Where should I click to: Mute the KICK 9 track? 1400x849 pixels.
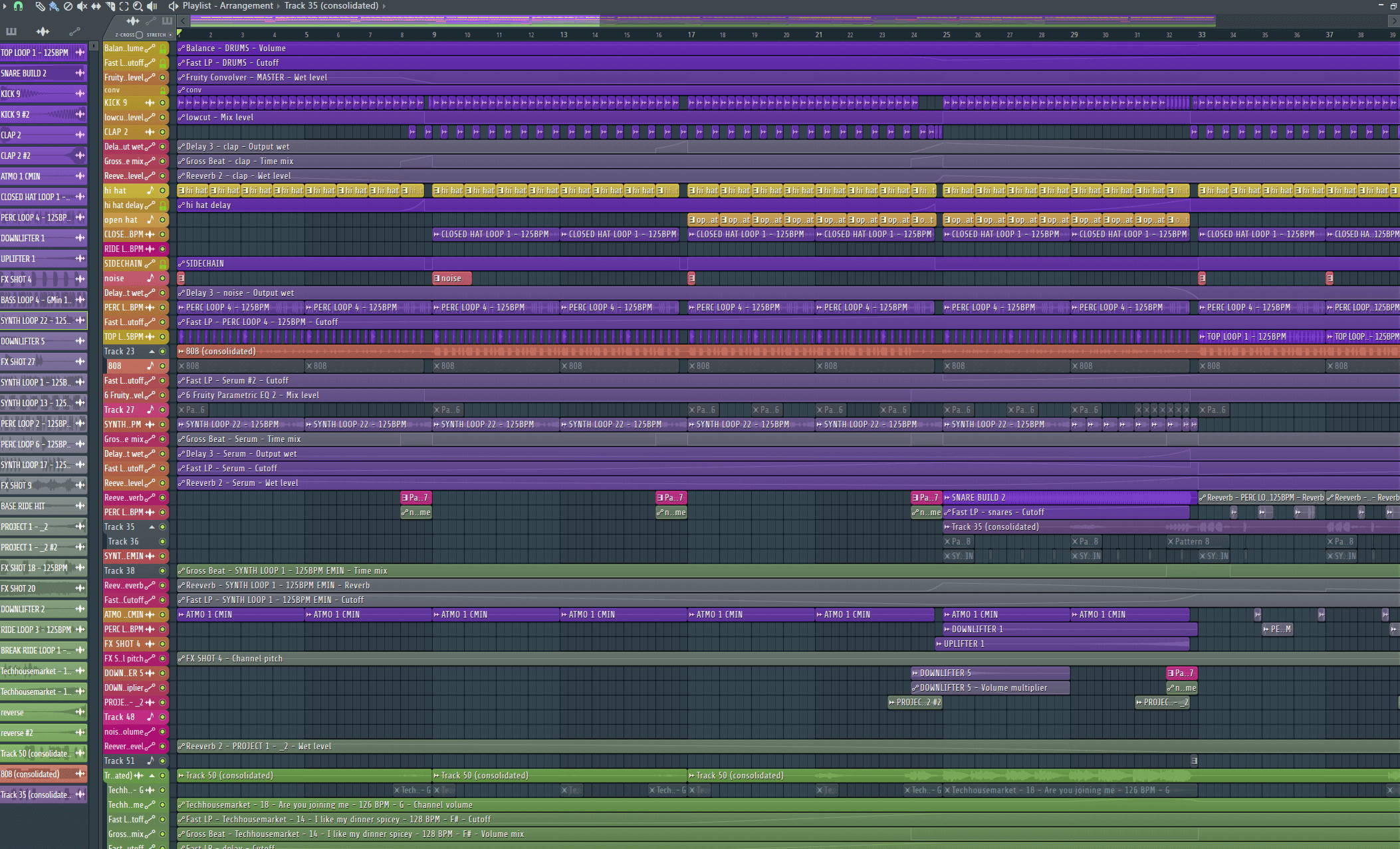(x=162, y=103)
